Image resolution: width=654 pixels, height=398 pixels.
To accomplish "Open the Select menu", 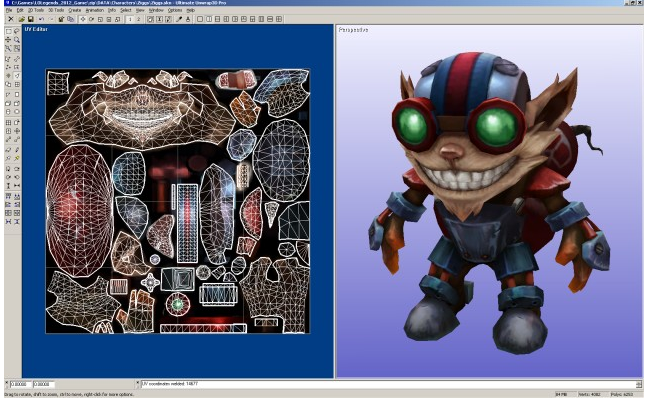I will 126,10.
